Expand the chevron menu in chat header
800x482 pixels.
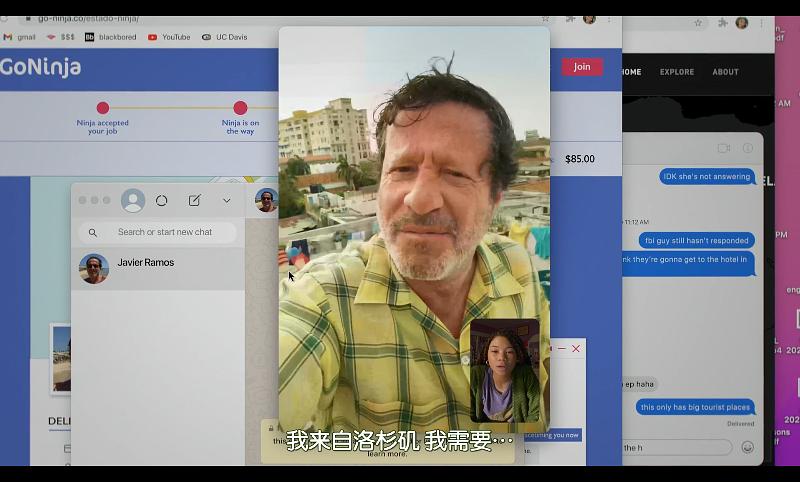tap(226, 201)
